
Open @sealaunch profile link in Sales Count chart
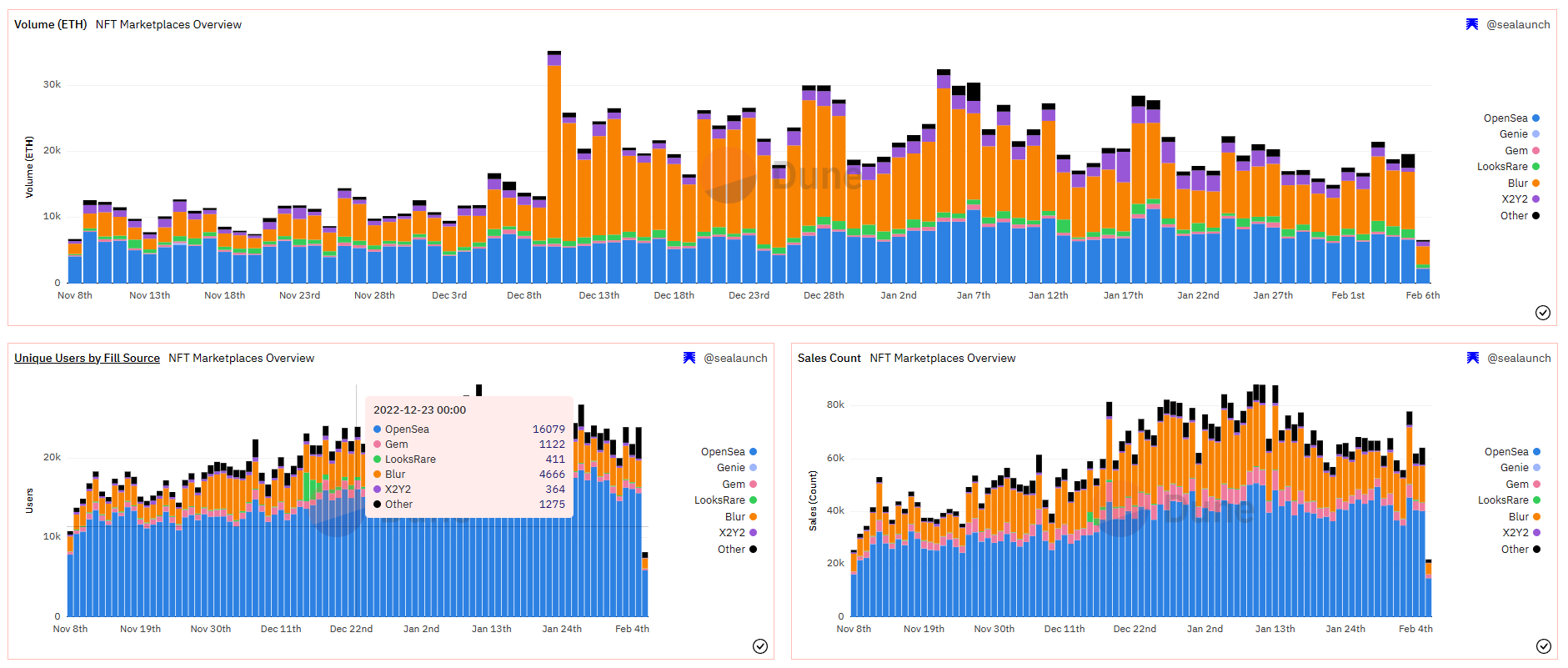[1519, 358]
